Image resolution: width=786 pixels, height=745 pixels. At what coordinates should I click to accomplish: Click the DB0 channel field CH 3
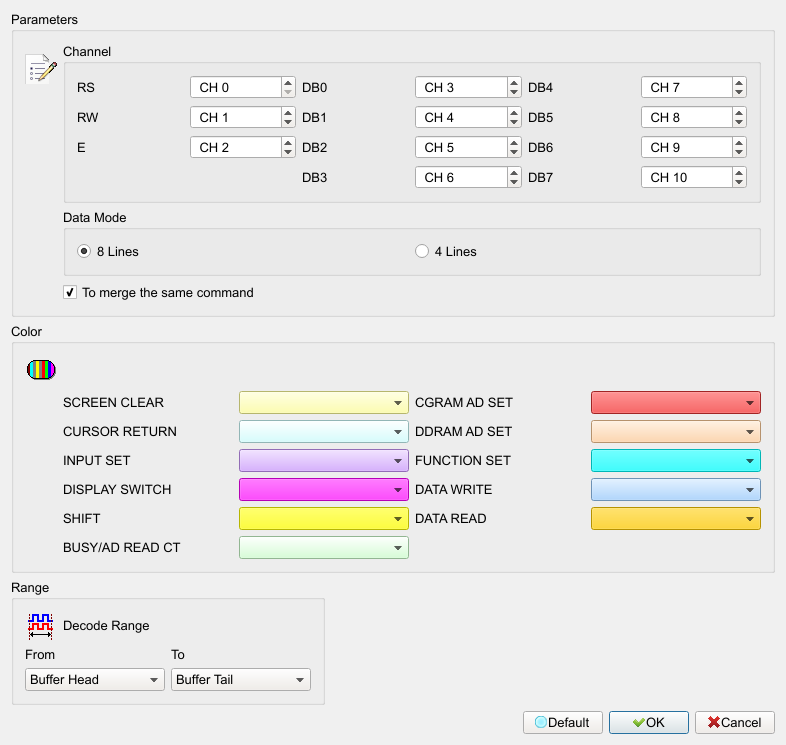pos(461,87)
